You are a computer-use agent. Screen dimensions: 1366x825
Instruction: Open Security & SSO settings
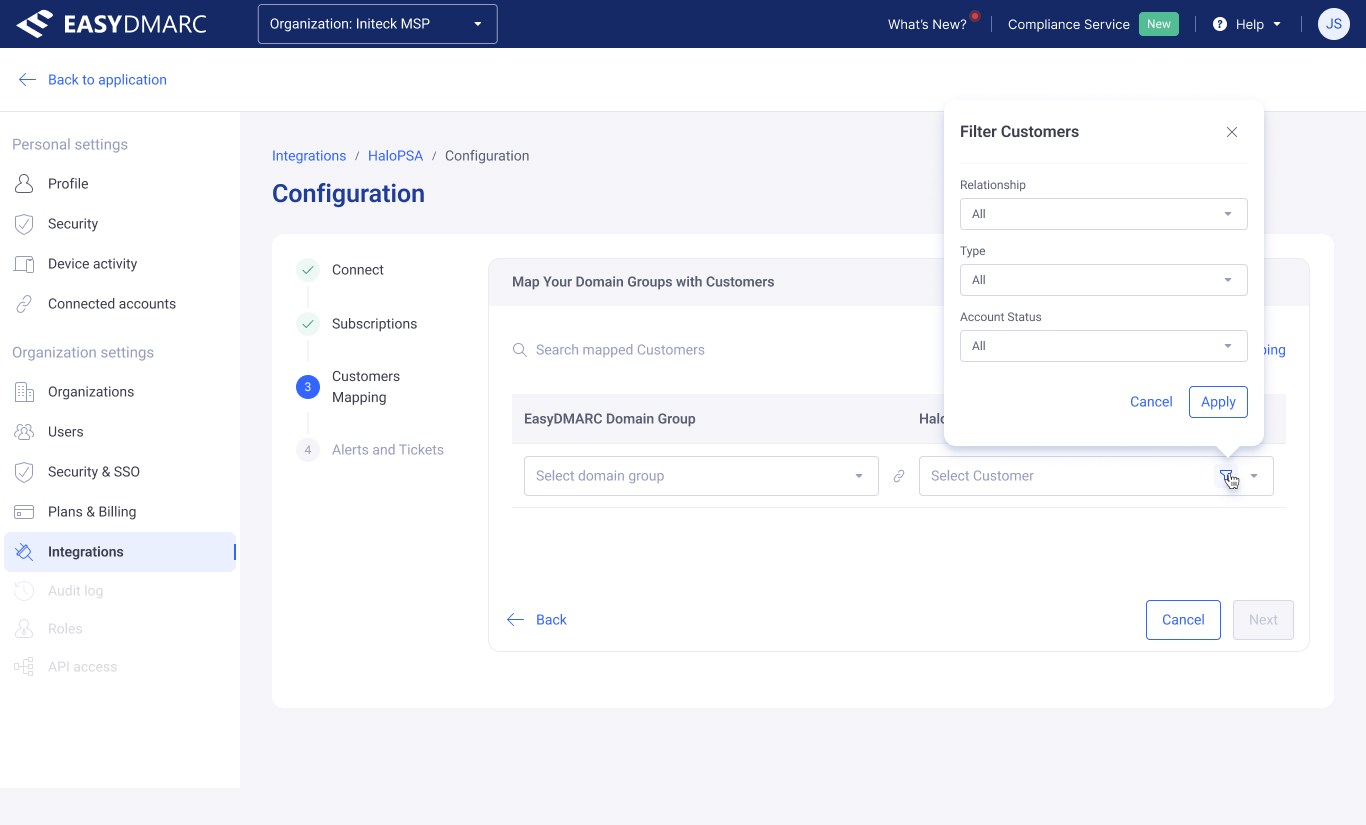[x=94, y=472]
